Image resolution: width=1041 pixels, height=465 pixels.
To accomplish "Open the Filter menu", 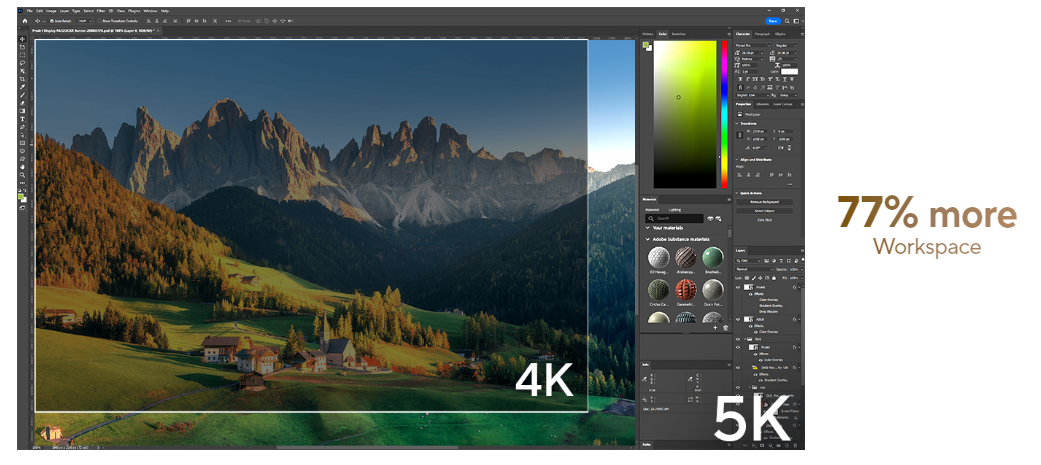I will 101,11.
